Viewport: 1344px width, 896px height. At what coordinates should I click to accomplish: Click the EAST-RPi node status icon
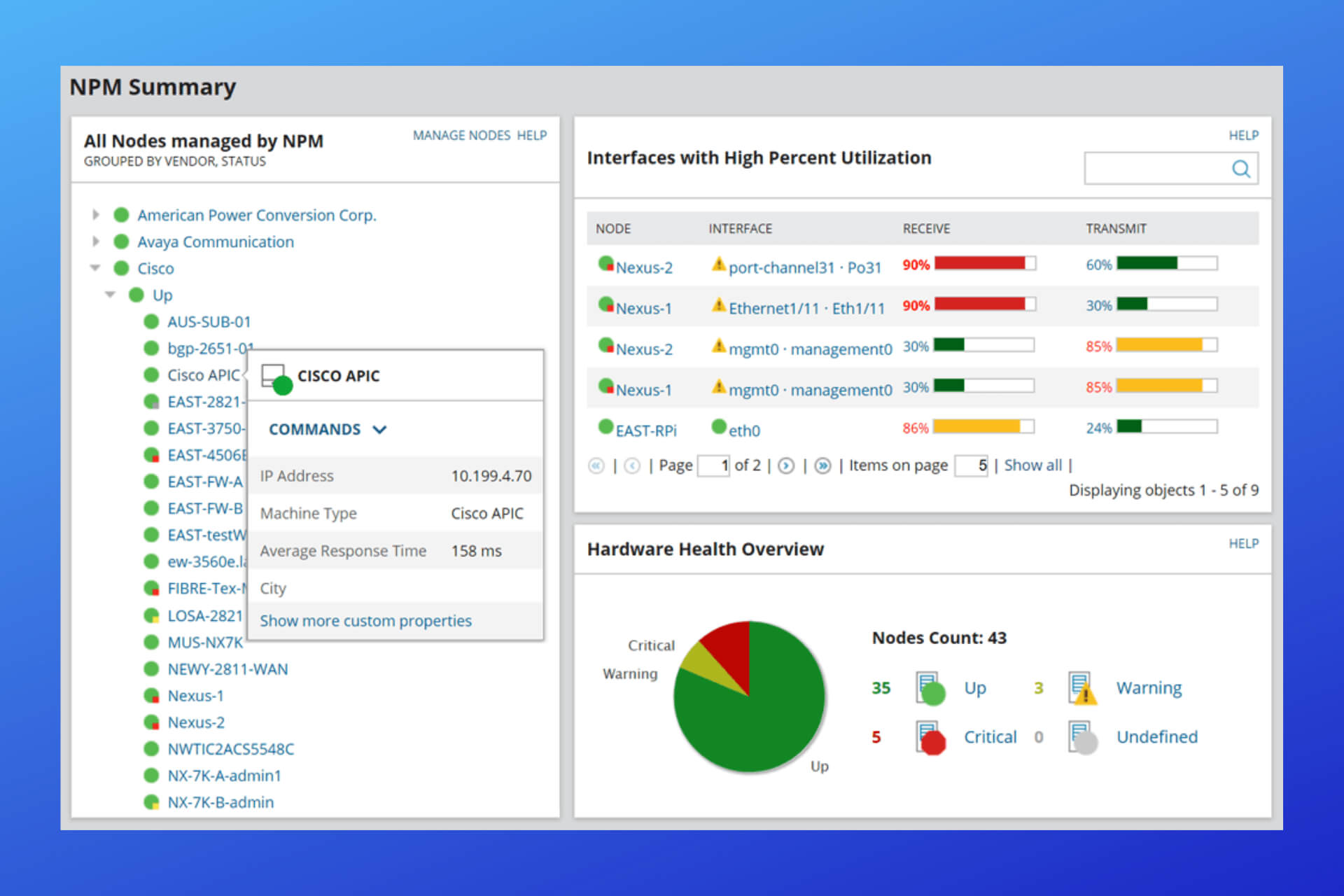coord(605,426)
